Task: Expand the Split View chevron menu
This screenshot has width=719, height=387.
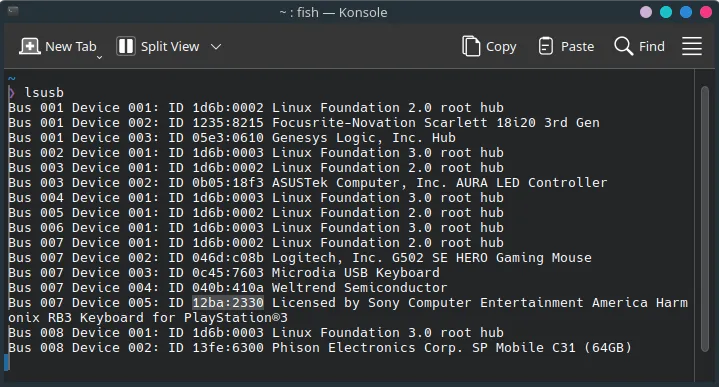Action: 216,46
